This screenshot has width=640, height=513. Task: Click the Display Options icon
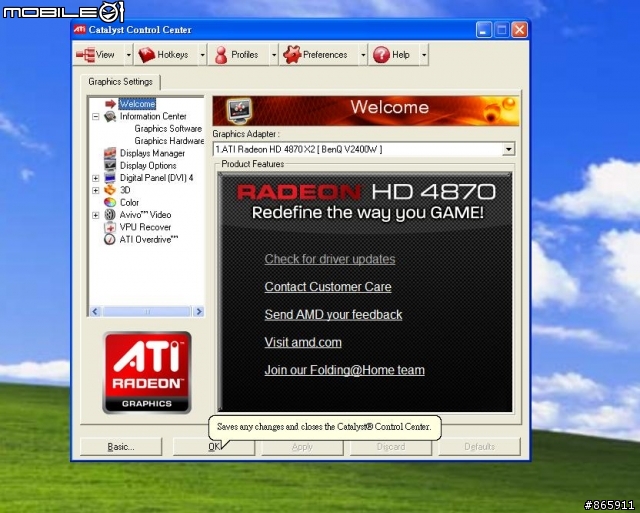point(109,165)
